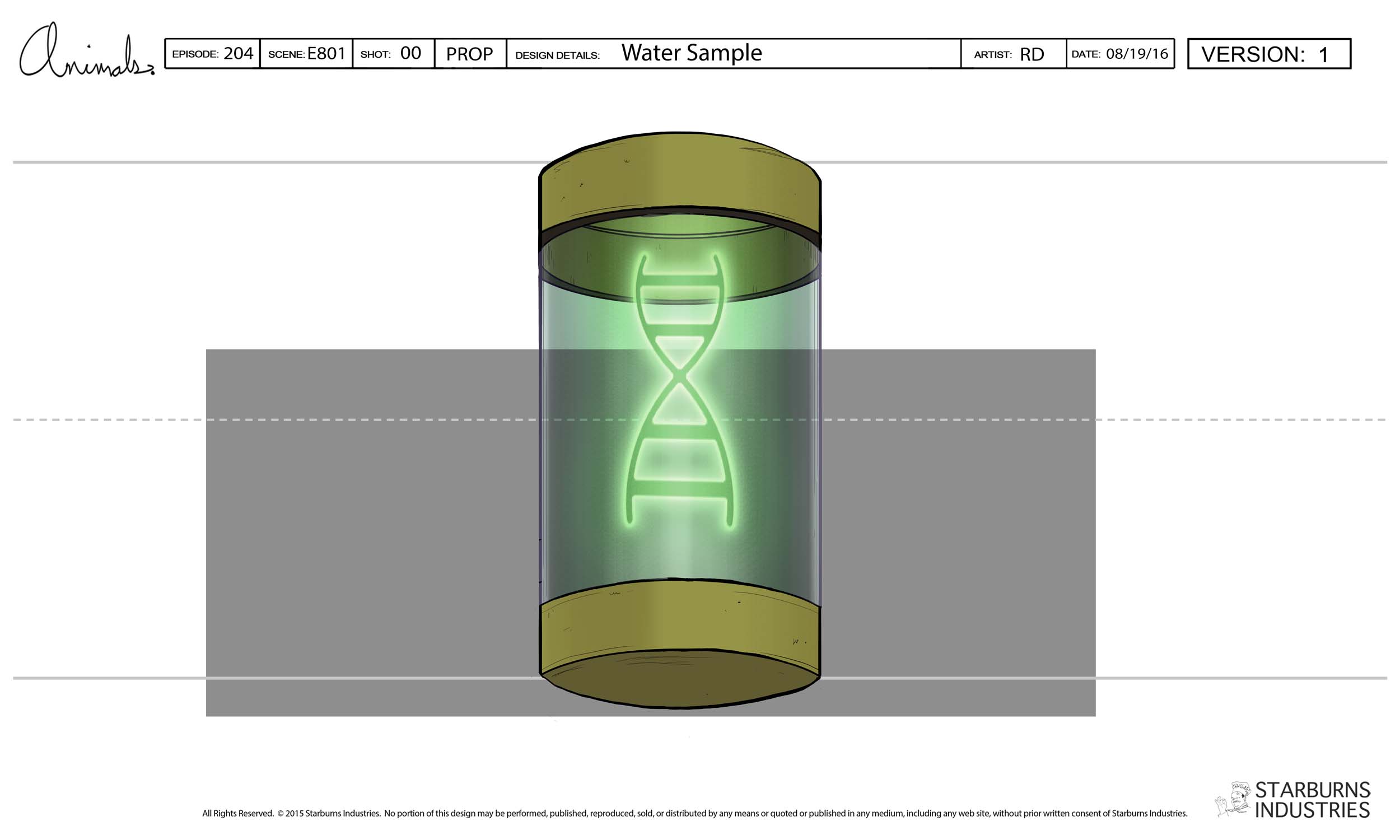Image resolution: width=1400 pixels, height=840 pixels.
Task: Click the ARTIST: field label
Action: (x=992, y=55)
